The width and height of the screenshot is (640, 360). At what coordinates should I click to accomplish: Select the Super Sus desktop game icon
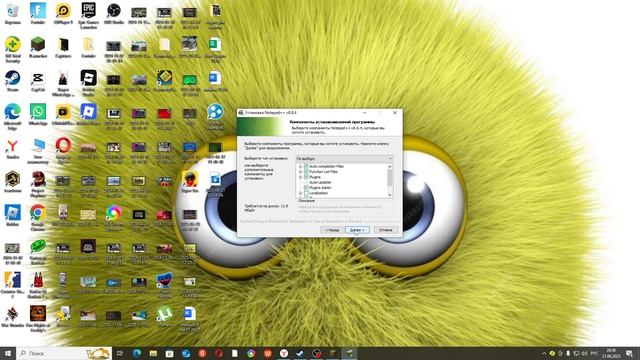[x=190, y=182]
